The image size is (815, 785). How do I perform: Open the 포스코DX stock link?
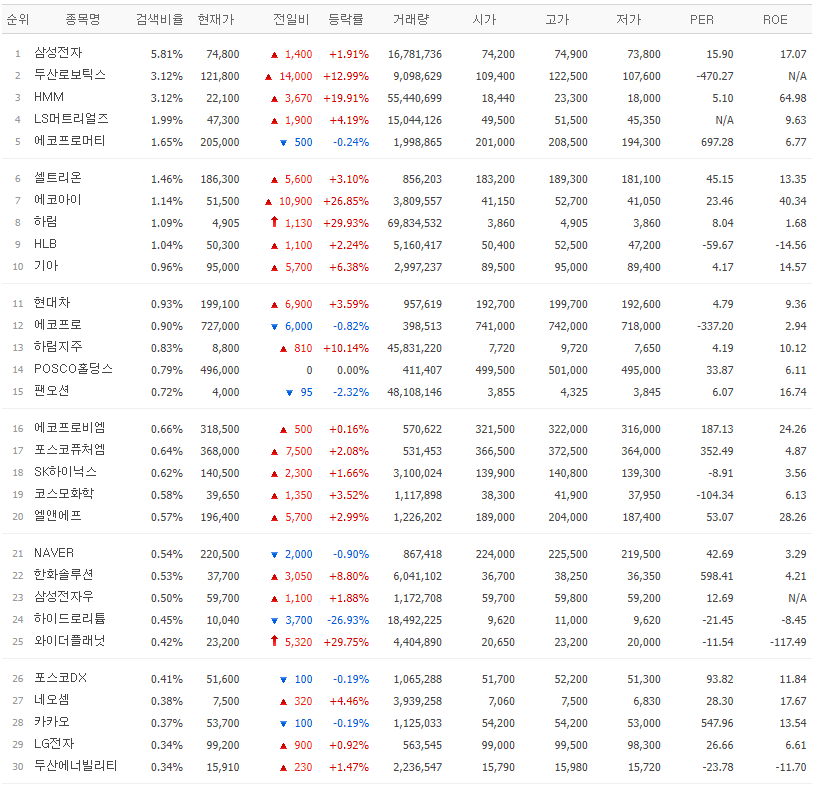click(x=60, y=678)
